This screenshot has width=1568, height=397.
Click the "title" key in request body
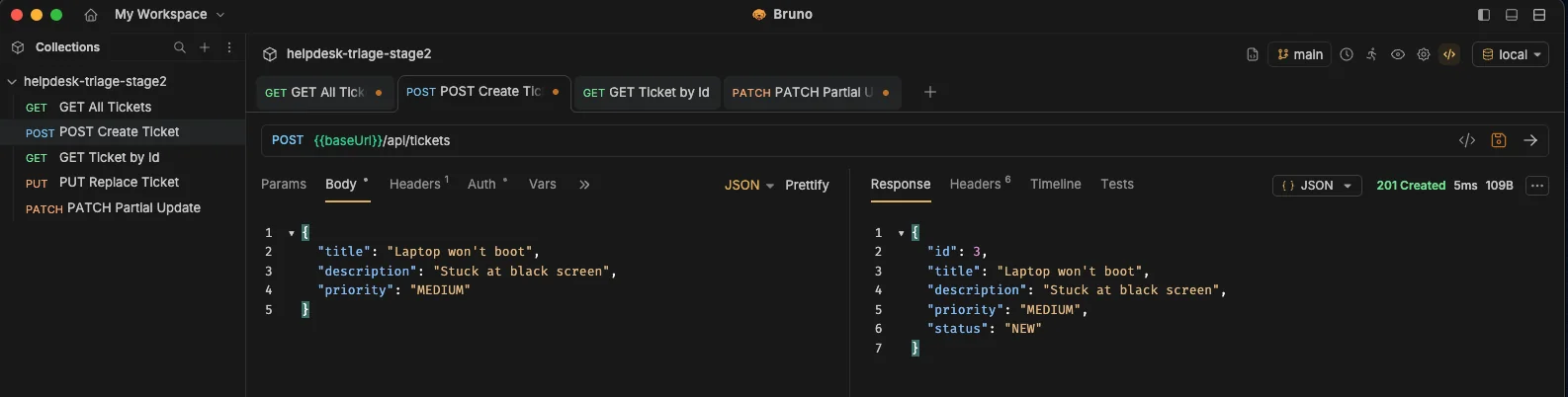coord(344,252)
